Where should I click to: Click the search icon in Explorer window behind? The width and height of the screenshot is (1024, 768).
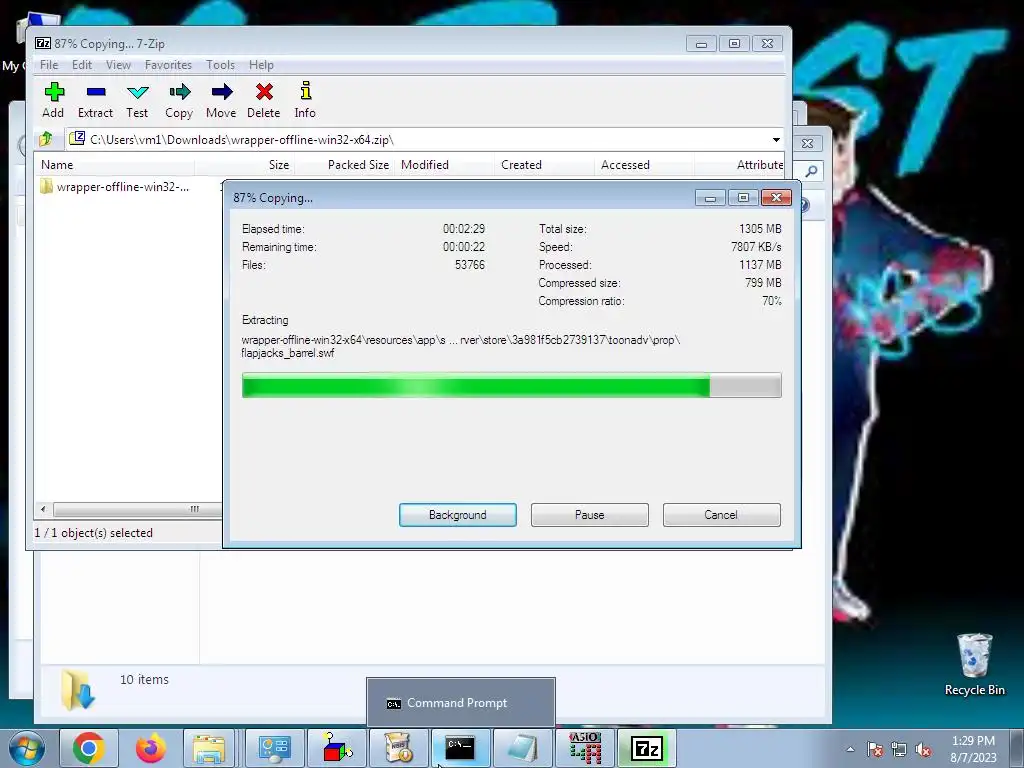811,171
